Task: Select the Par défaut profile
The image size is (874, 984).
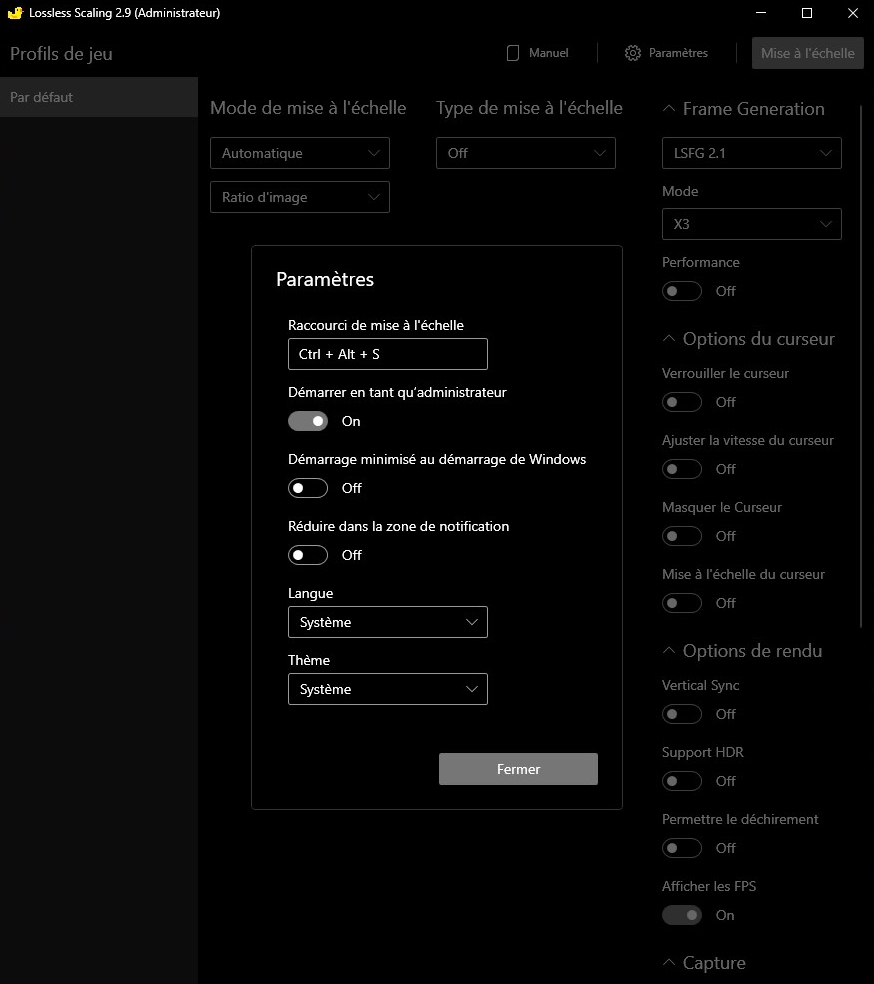Action: pyautogui.click(x=99, y=97)
